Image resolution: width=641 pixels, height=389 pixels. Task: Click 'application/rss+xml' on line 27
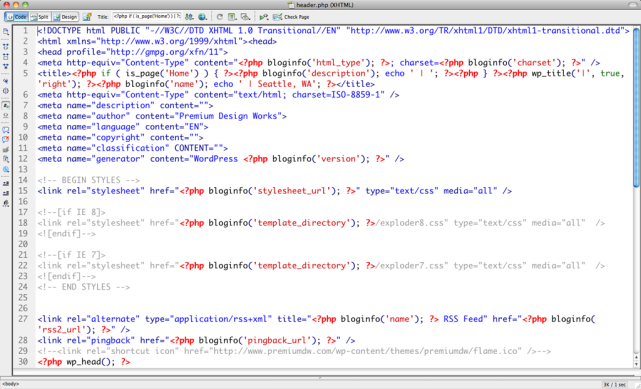coord(221,319)
